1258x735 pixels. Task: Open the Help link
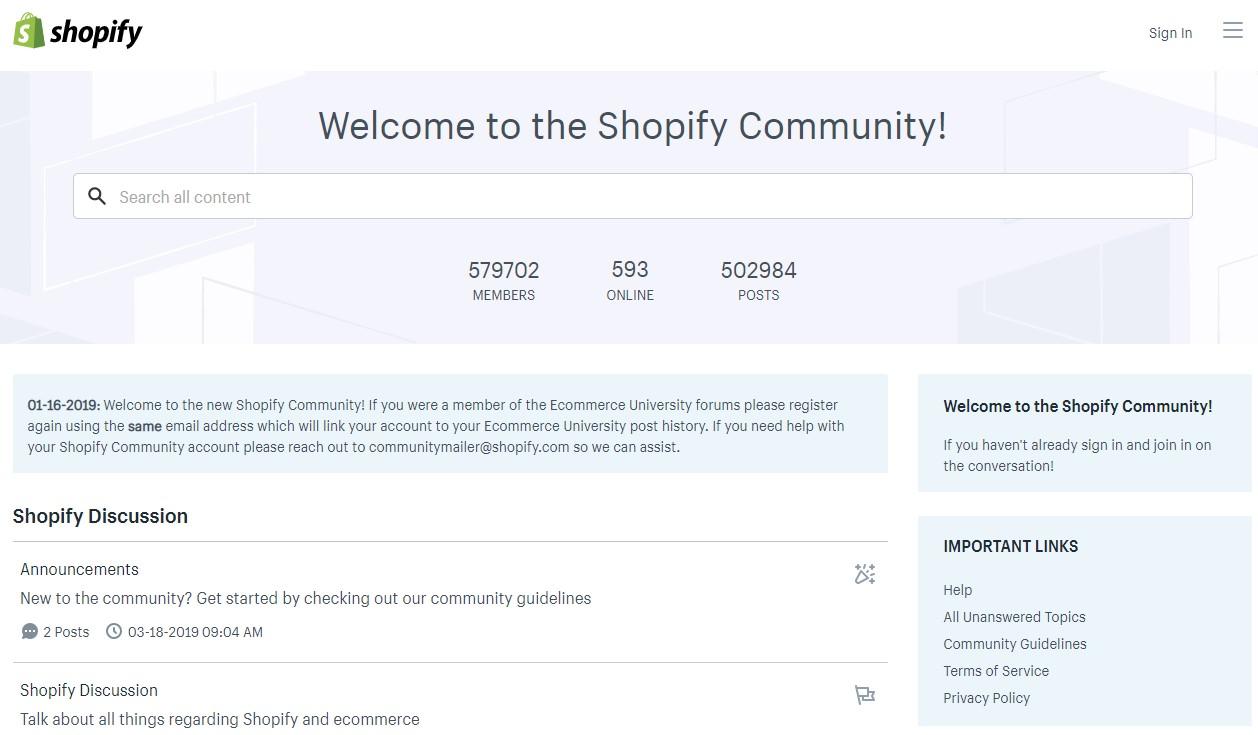point(957,590)
